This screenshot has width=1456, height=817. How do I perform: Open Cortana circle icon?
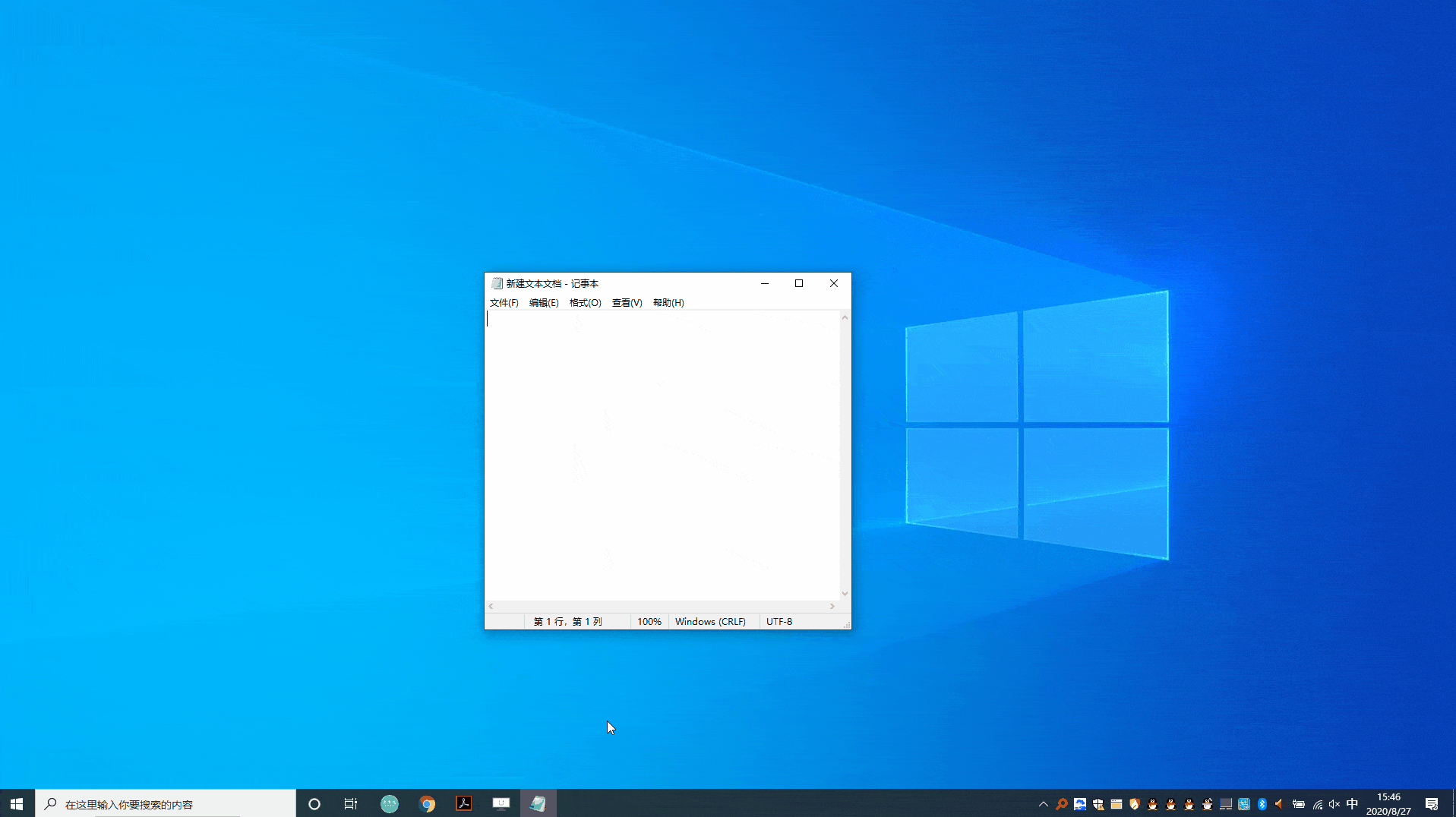tap(314, 804)
